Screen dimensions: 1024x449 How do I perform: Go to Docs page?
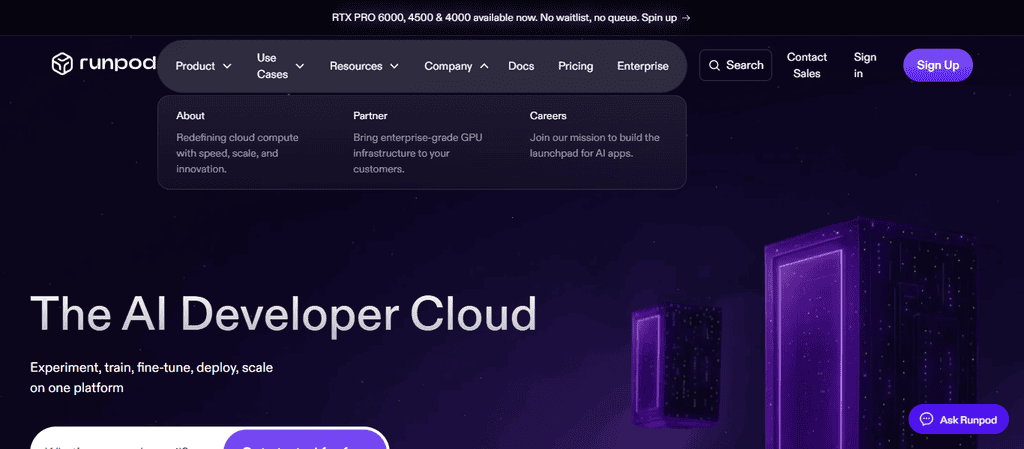click(x=521, y=66)
